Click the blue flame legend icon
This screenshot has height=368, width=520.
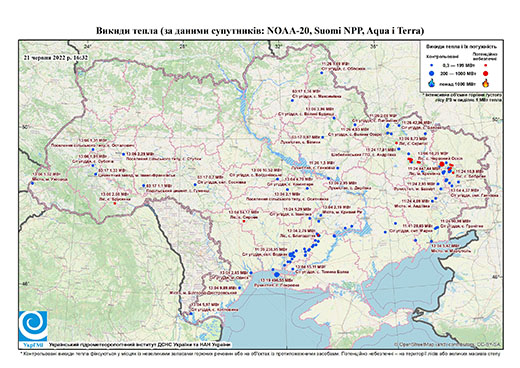tap(432, 83)
